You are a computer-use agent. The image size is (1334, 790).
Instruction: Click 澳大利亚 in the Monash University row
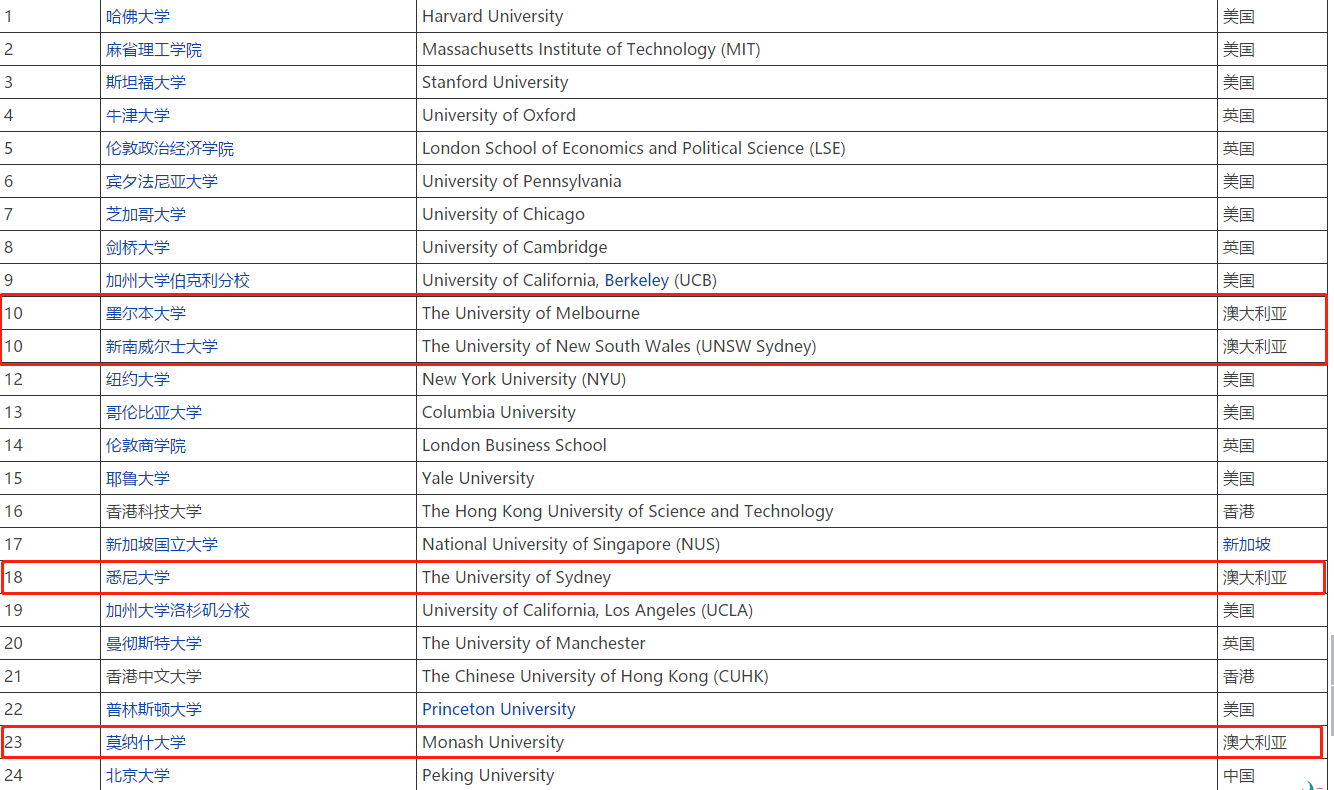point(1255,742)
